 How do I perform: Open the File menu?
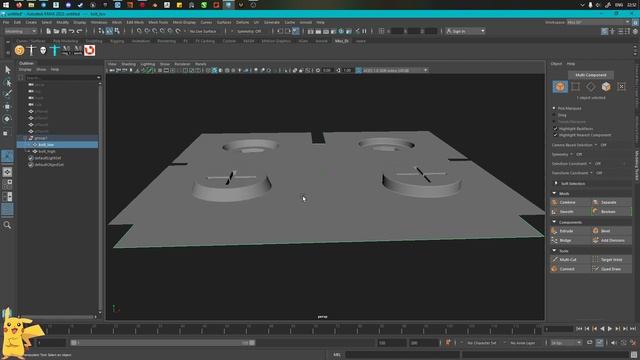tap(6, 22)
